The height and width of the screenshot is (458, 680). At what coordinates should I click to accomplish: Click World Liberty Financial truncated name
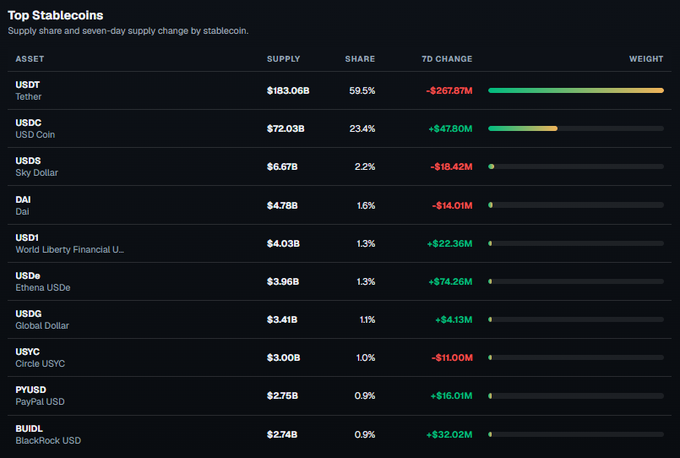tap(70, 250)
